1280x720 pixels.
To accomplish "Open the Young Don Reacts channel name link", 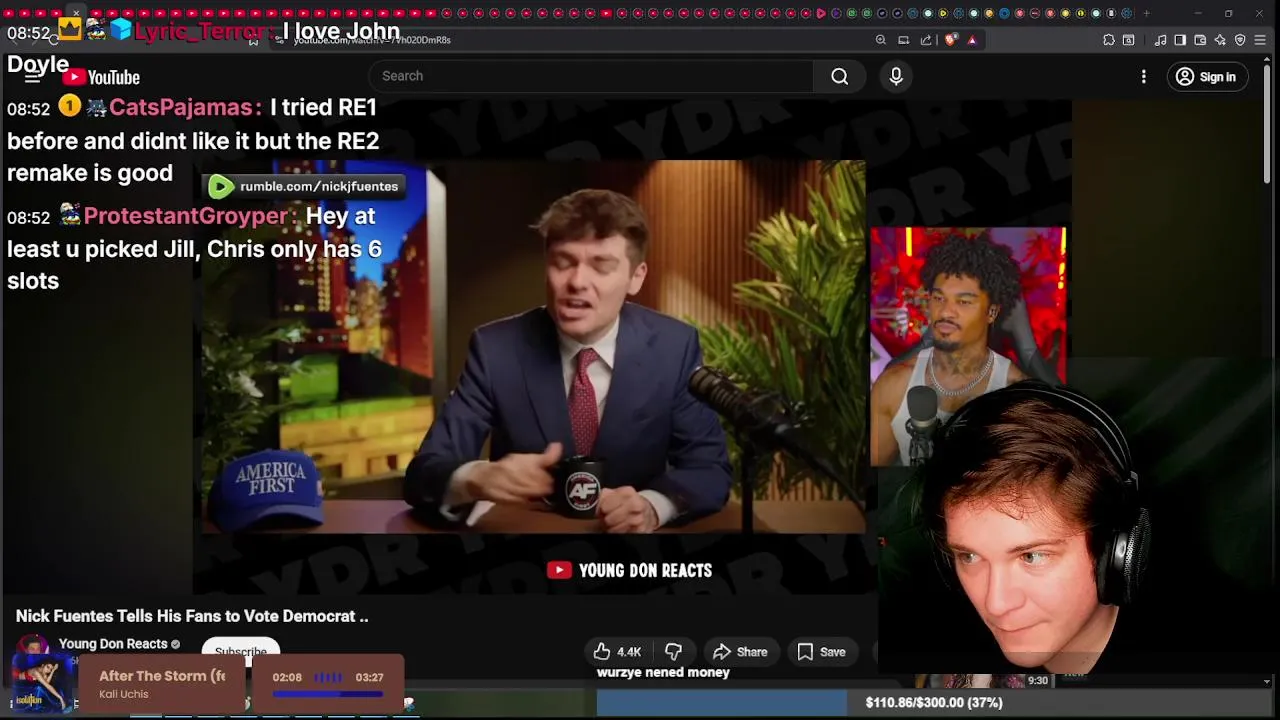I will coord(113,644).
